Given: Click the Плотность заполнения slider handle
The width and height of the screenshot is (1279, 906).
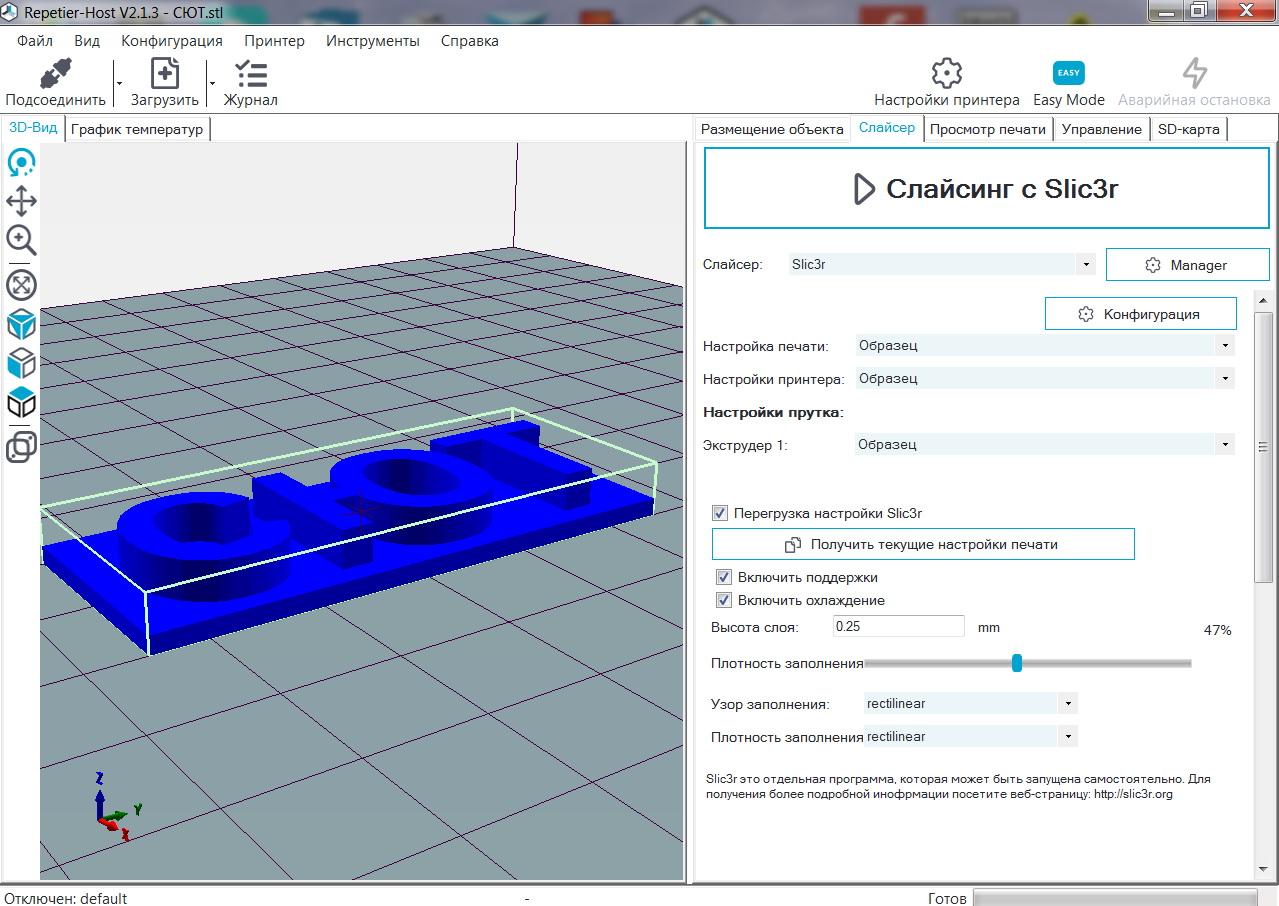Looking at the screenshot, I should pos(1017,663).
